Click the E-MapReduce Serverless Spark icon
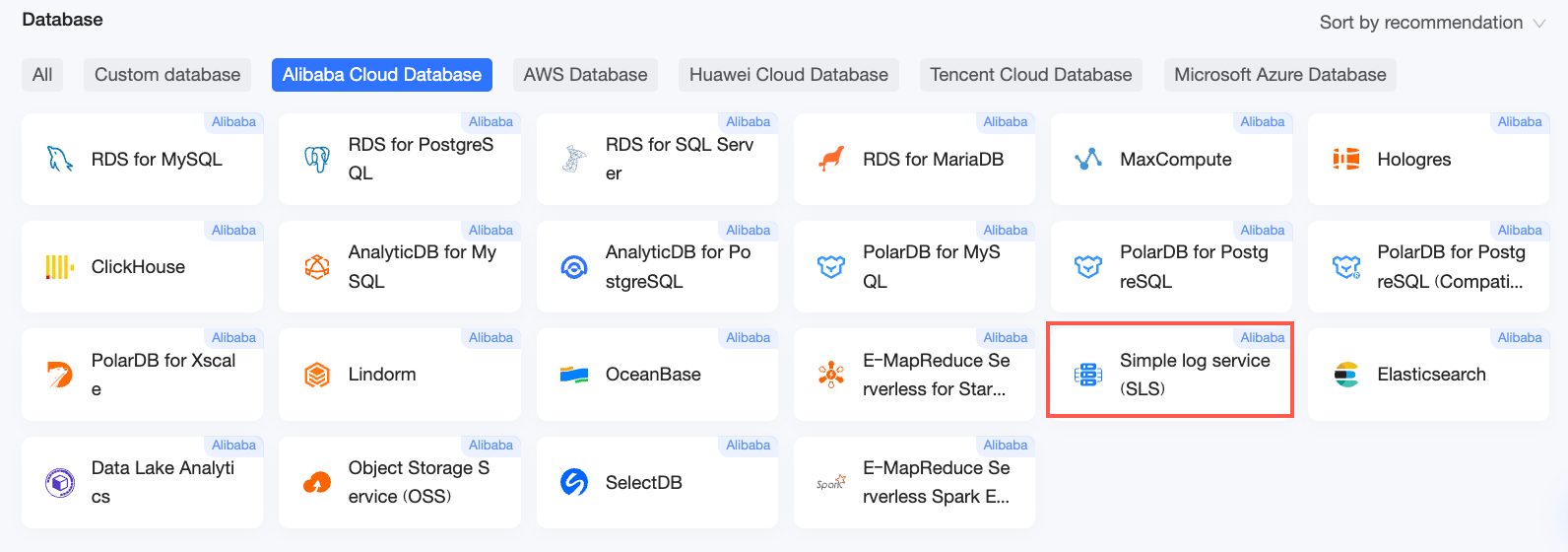The image size is (1568, 552). [831, 482]
